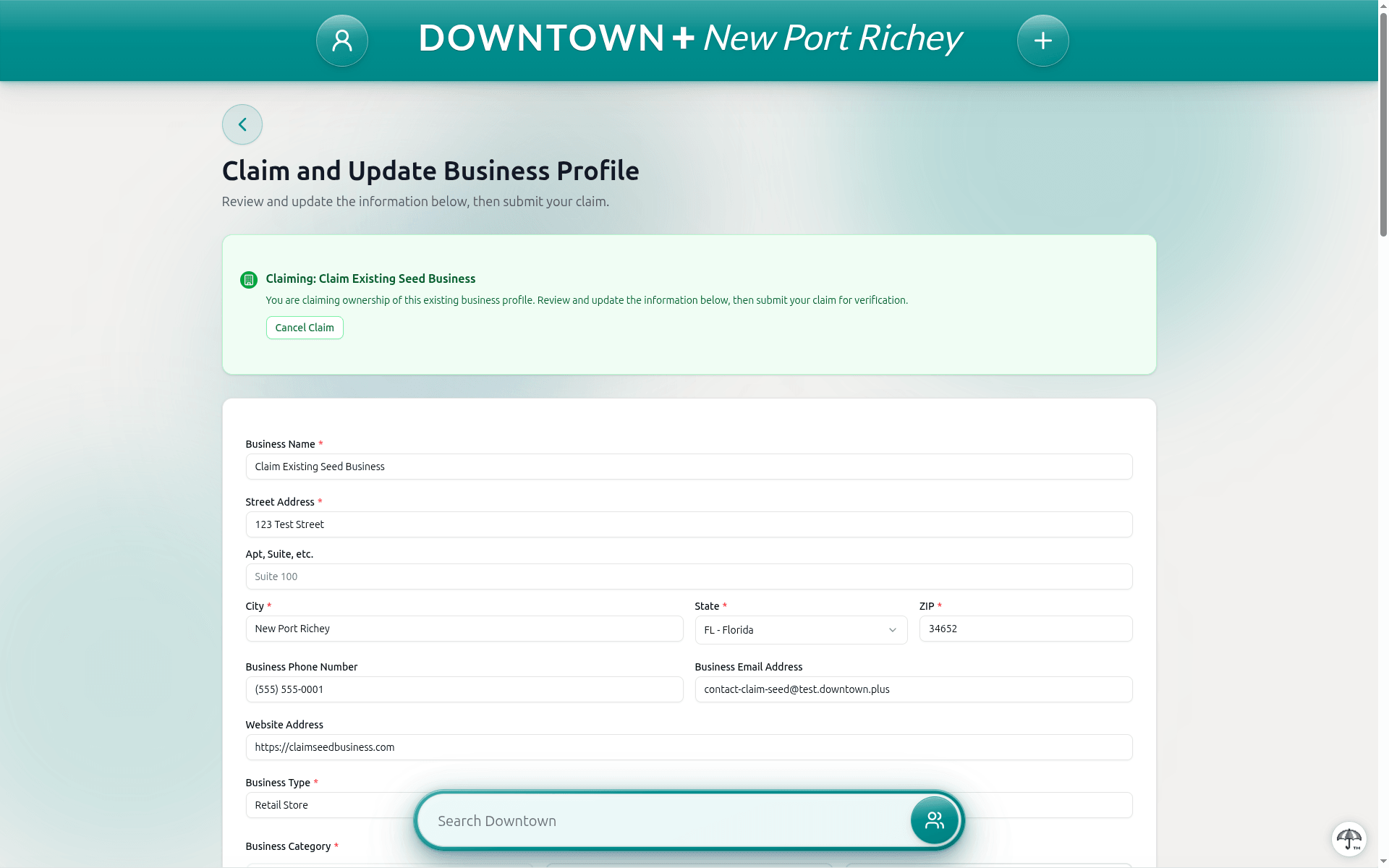This screenshot has width=1389, height=868.
Task: Click the people icon in search bar
Action: pyautogui.click(x=935, y=820)
